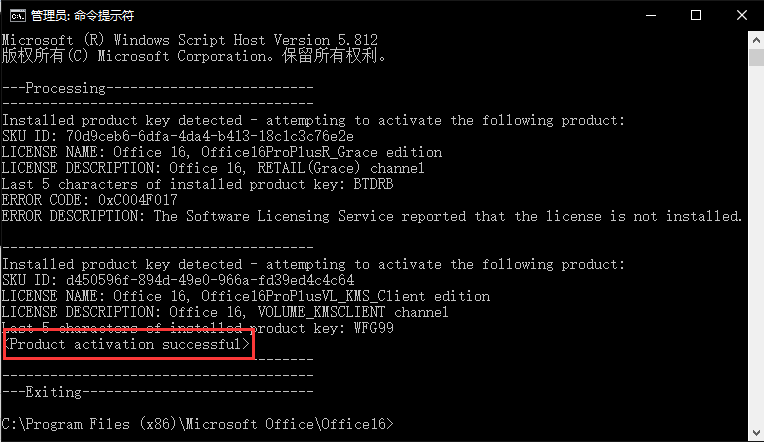Open the Command Prompt system menu icon
Image resolution: width=764 pixels, height=442 pixels.
pyautogui.click(x=18, y=16)
